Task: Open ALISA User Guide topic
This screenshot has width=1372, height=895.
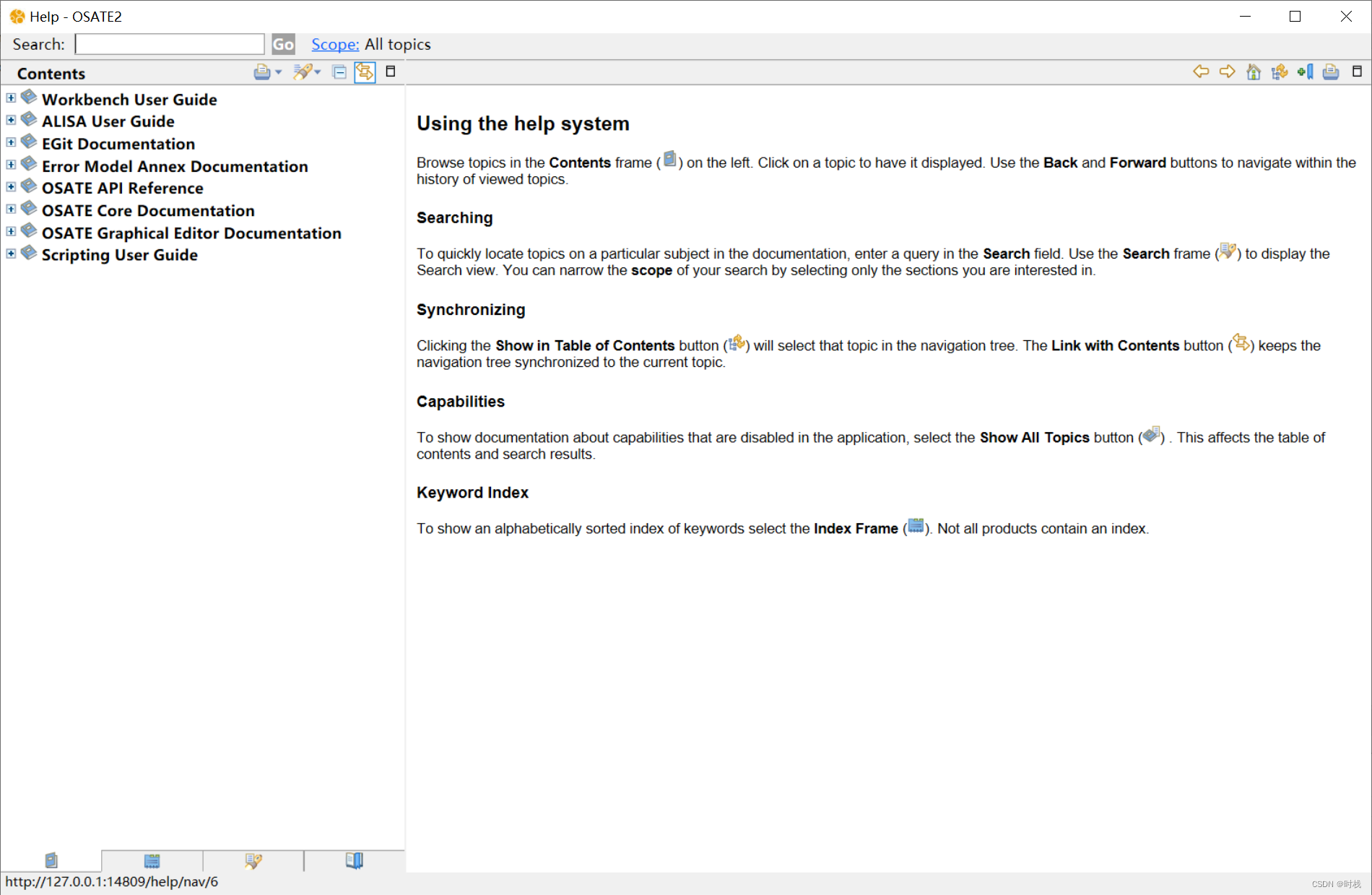Action: 108,121
